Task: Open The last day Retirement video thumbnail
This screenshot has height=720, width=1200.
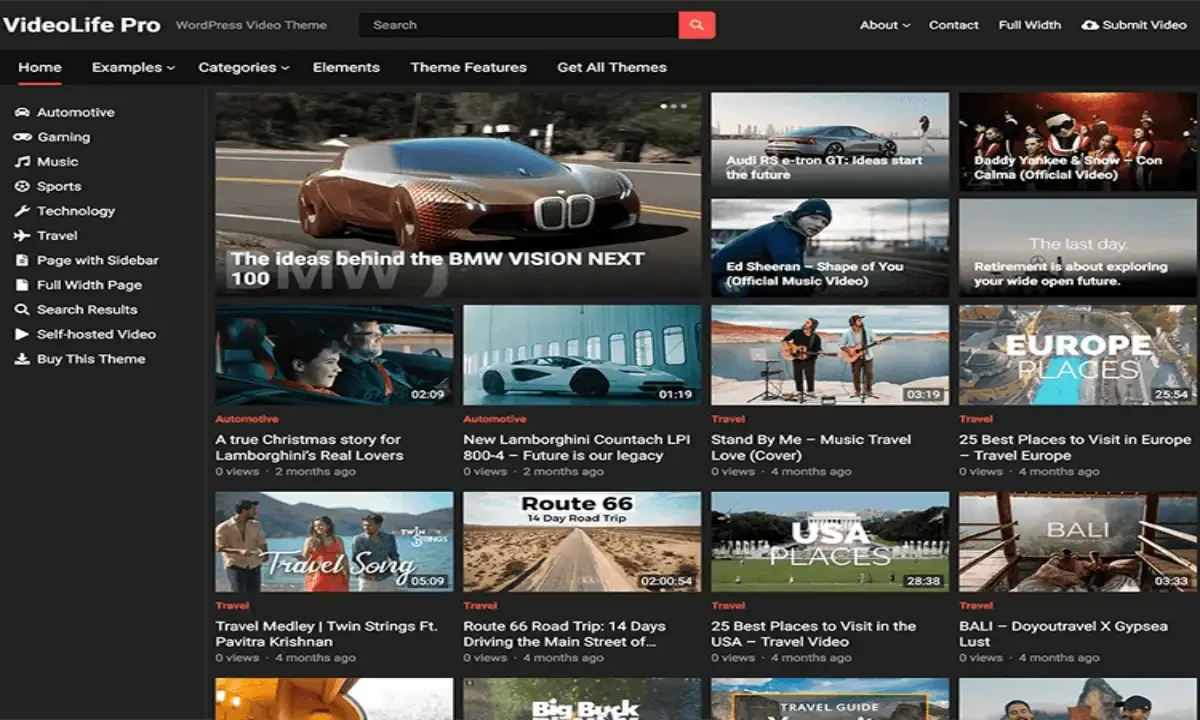Action: [x=1078, y=247]
